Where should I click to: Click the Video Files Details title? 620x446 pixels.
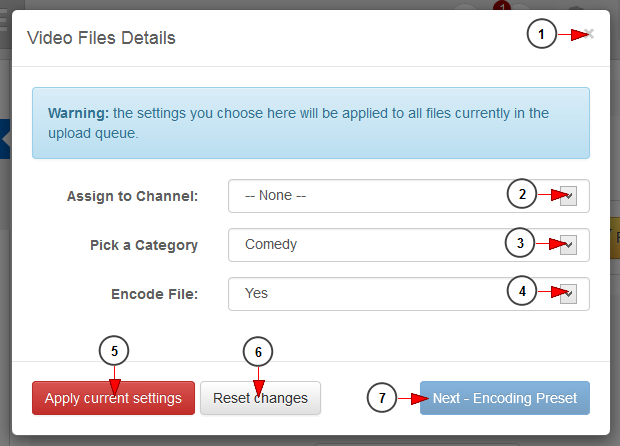pos(101,38)
